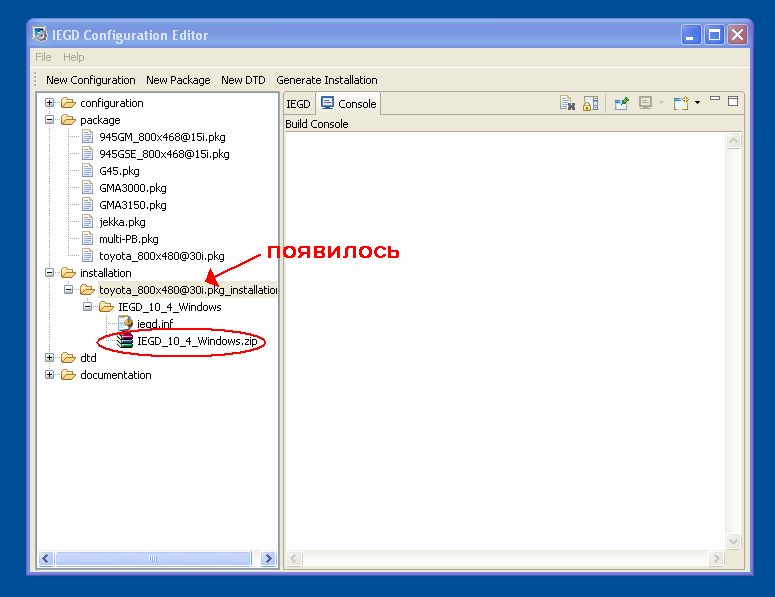Click the Generate Installation button
Image resolution: width=775 pixels, height=597 pixels.
326,80
